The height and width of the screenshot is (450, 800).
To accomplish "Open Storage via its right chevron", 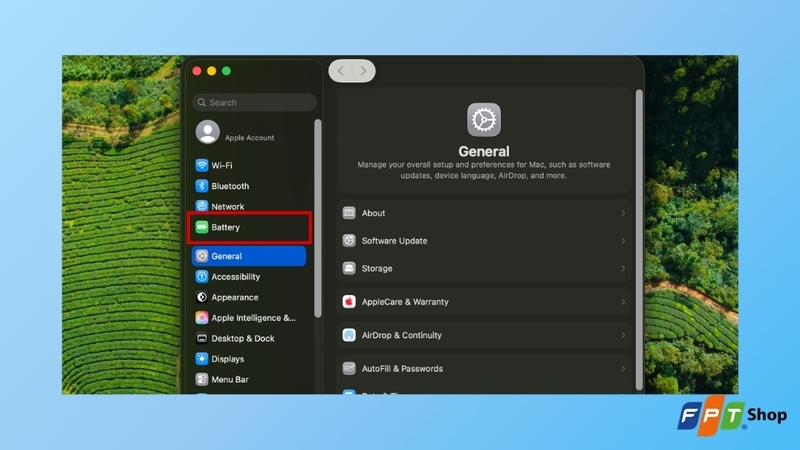I will pyautogui.click(x=623, y=268).
